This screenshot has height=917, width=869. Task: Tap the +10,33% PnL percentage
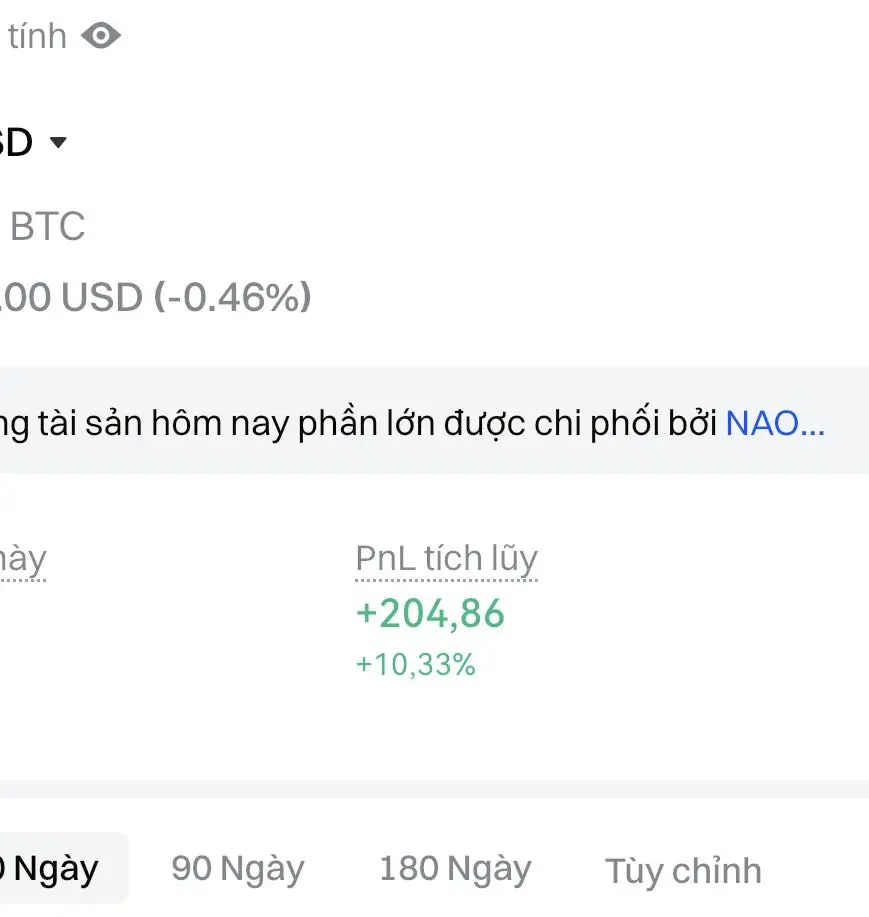415,664
